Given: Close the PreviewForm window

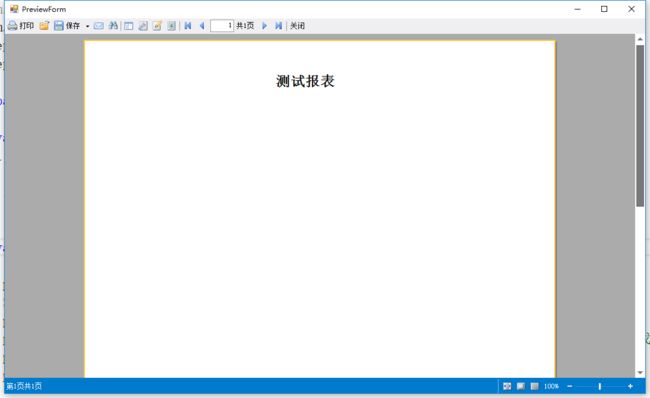Looking at the screenshot, I should pos(631,9).
